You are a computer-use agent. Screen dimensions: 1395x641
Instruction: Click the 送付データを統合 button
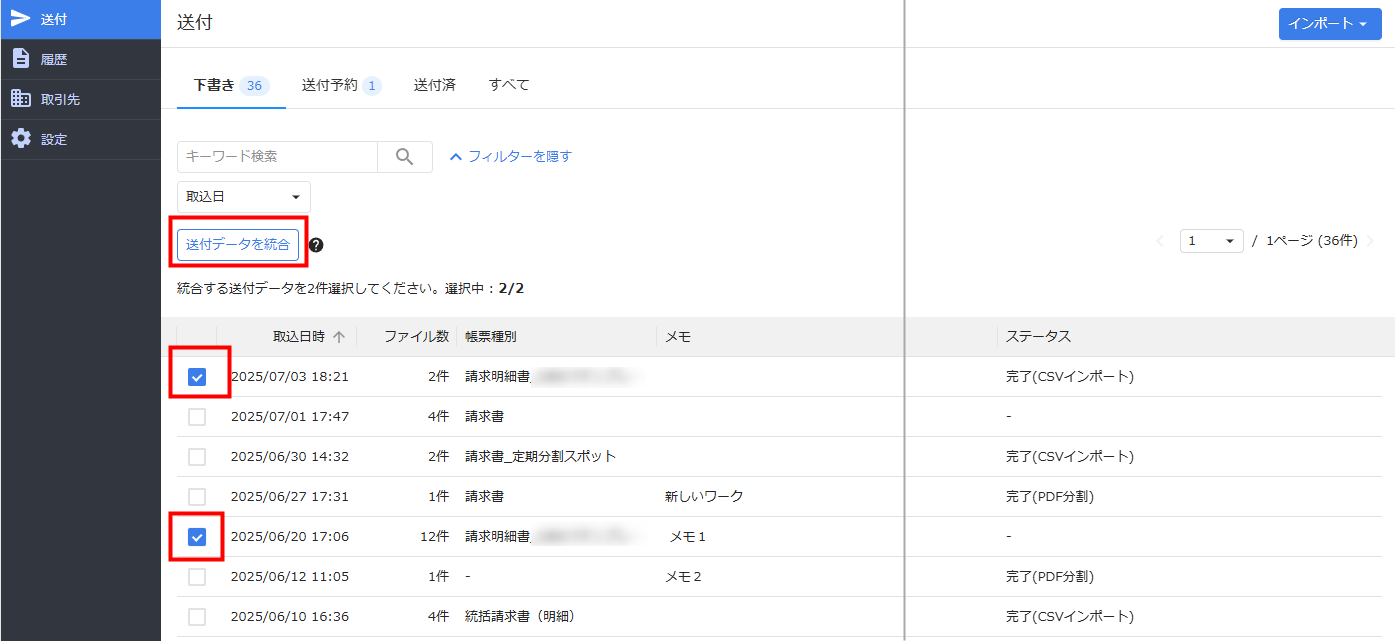point(238,245)
